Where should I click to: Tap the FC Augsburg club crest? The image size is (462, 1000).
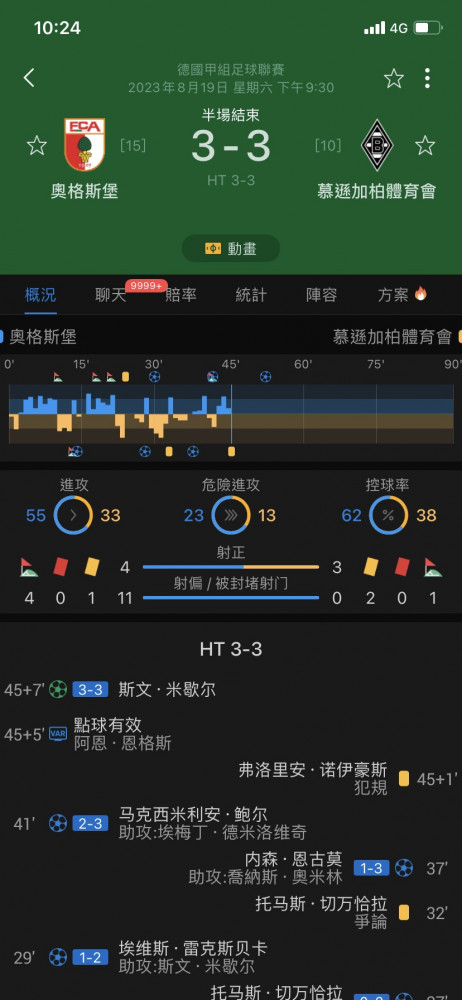point(84,145)
